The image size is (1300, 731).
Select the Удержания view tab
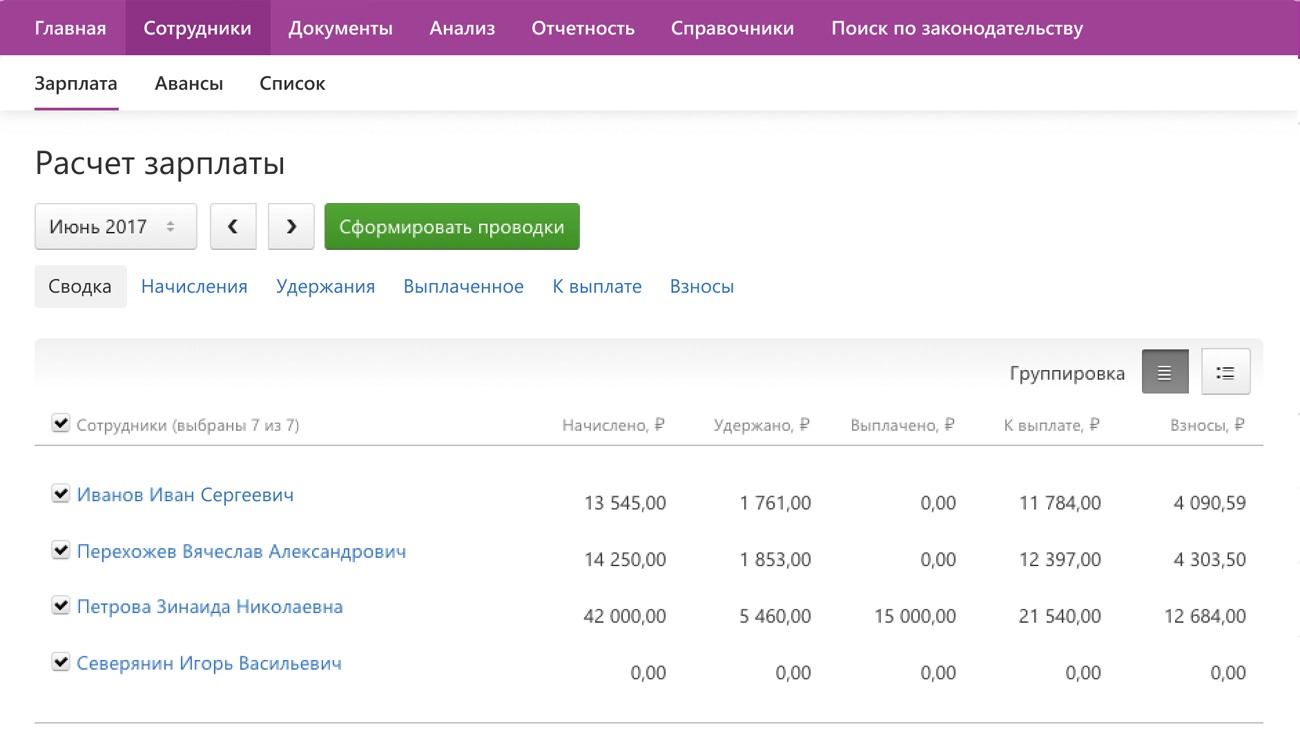pyautogui.click(x=325, y=287)
